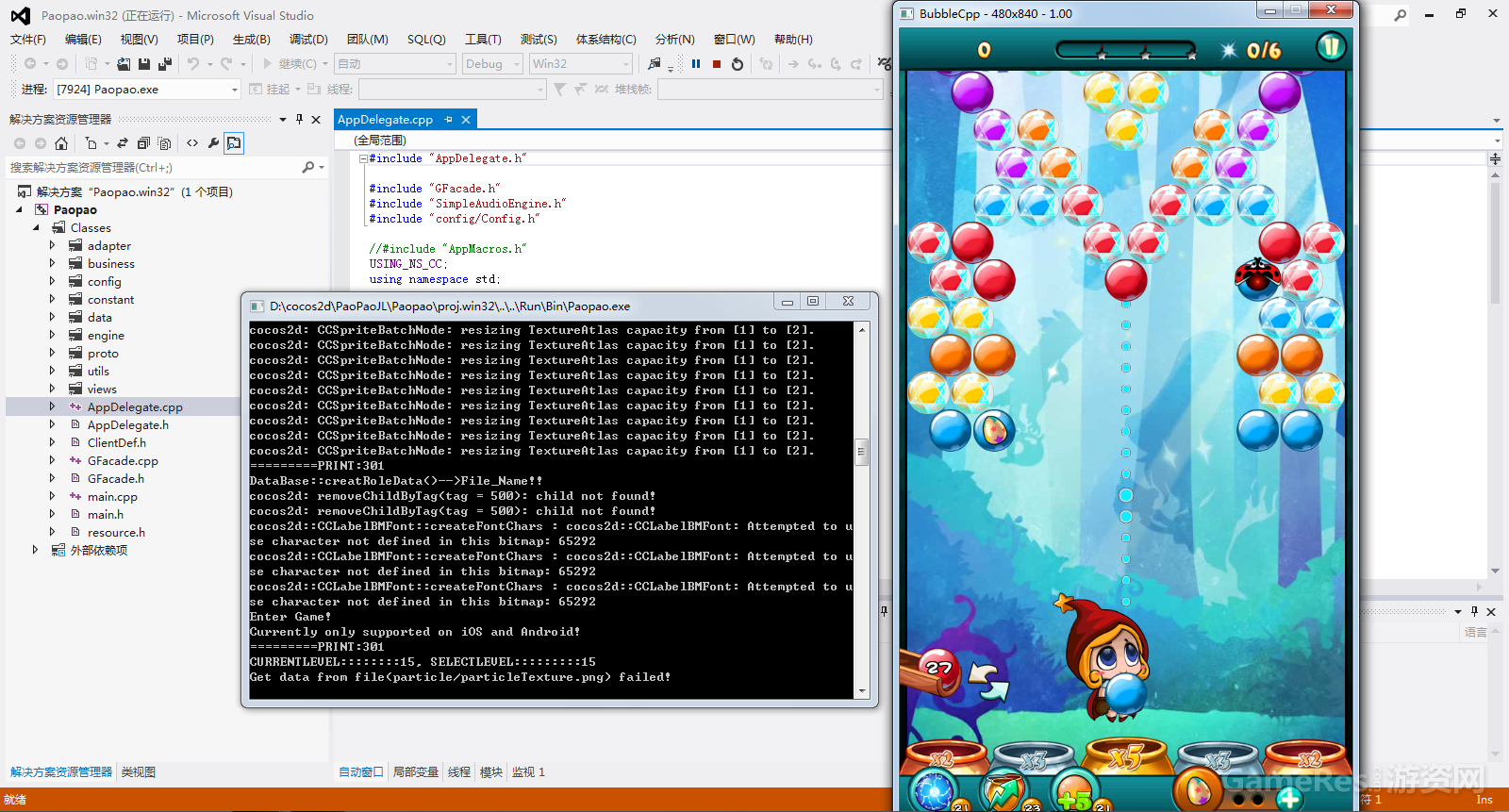Open a file via toolbar icon
Screen dimensions: 1509x812
[x=124, y=64]
